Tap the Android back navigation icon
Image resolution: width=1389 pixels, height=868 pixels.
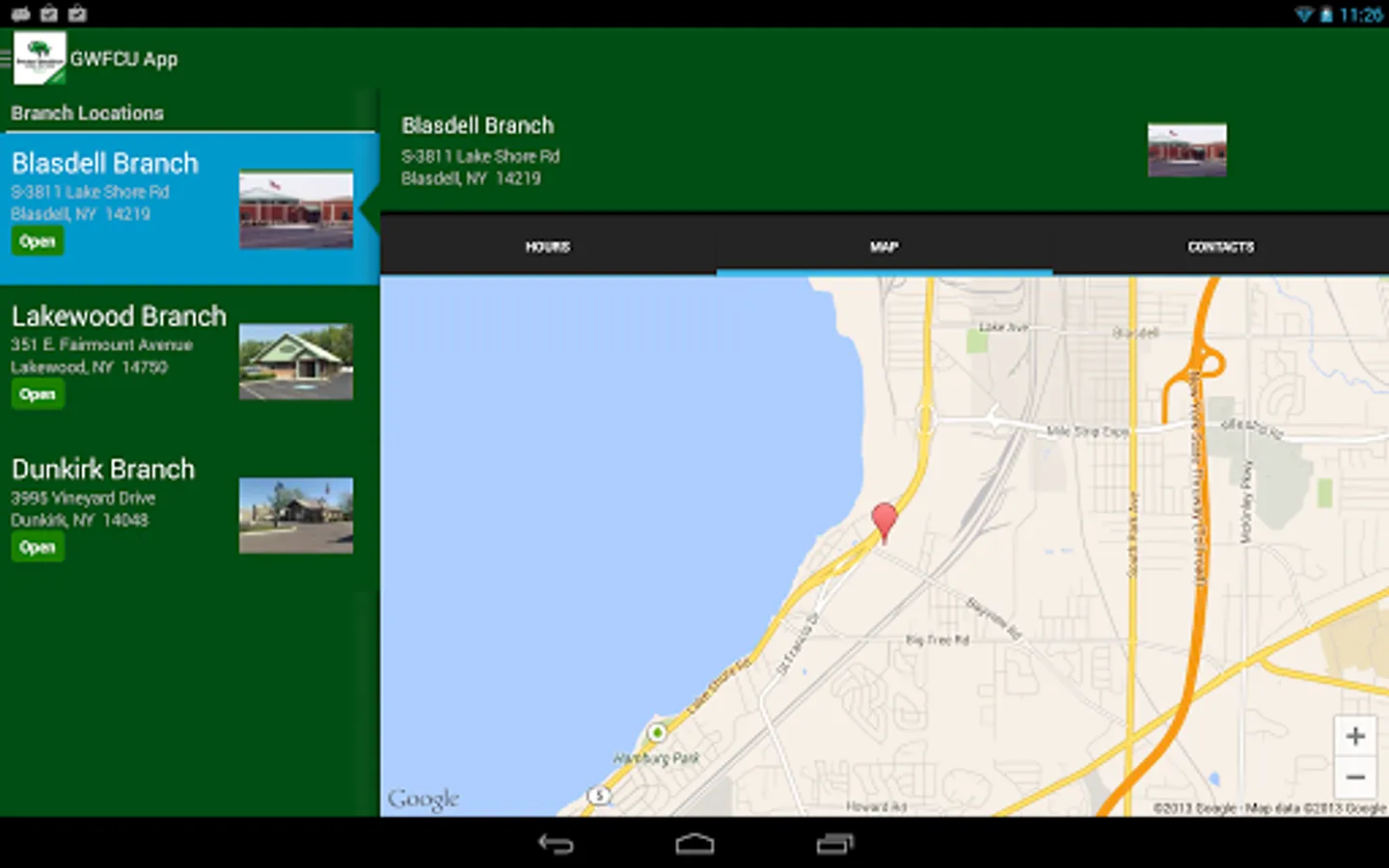coord(556,844)
